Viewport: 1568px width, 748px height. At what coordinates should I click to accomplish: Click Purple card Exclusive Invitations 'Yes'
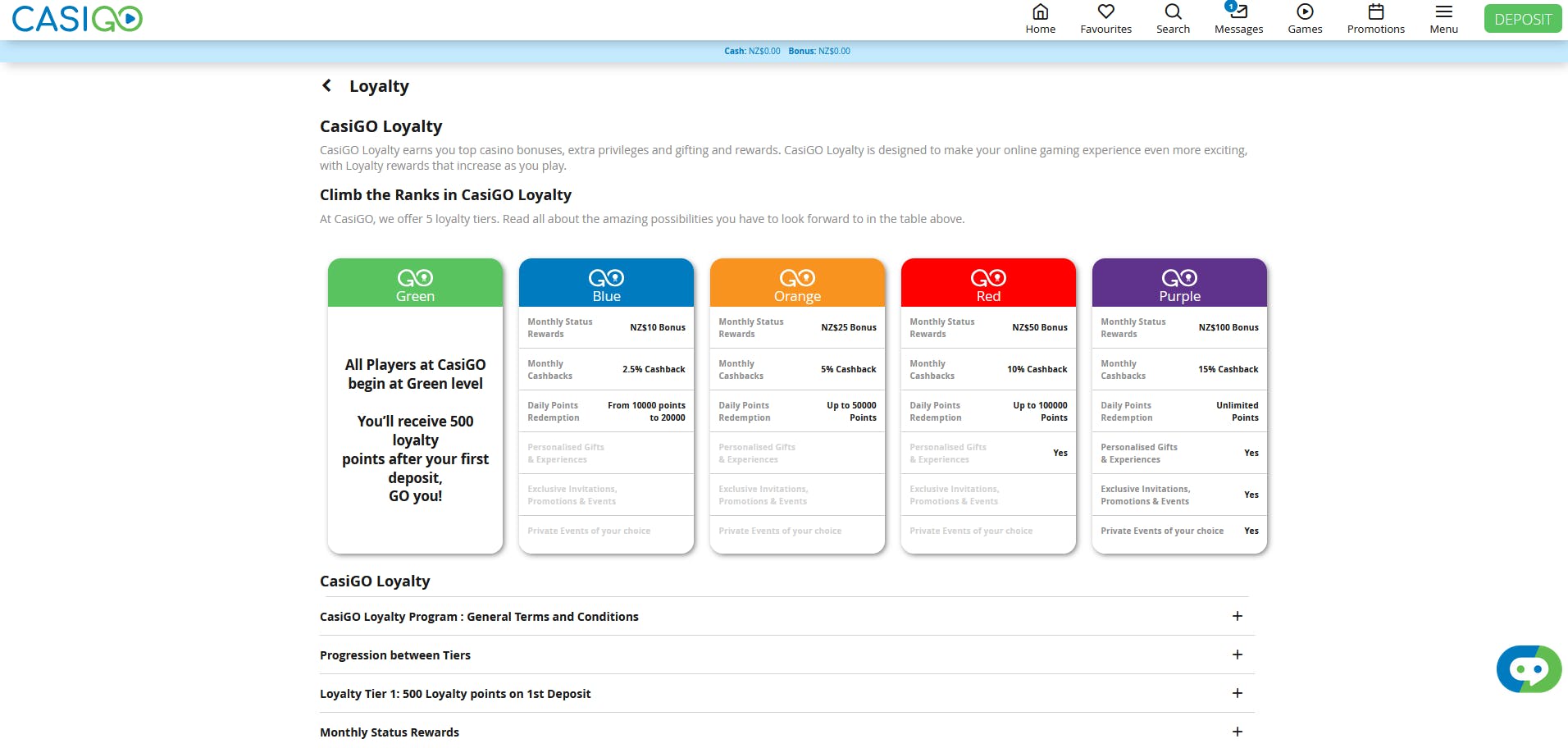pyautogui.click(x=1251, y=495)
